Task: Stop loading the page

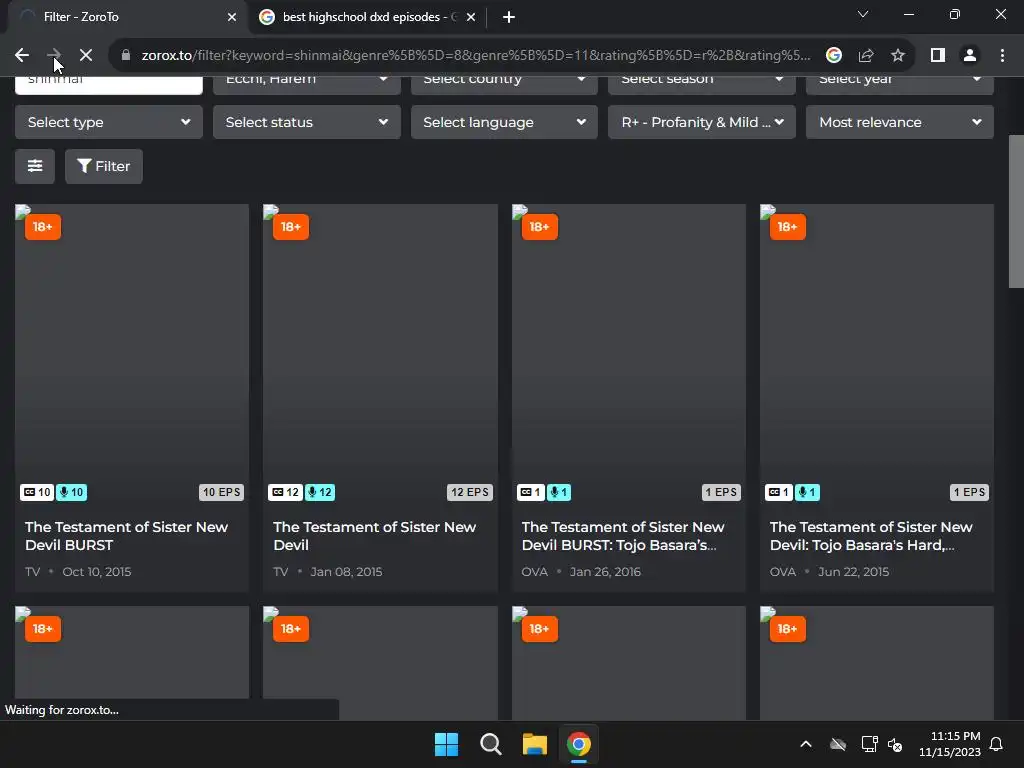Action: click(x=86, y=56)
